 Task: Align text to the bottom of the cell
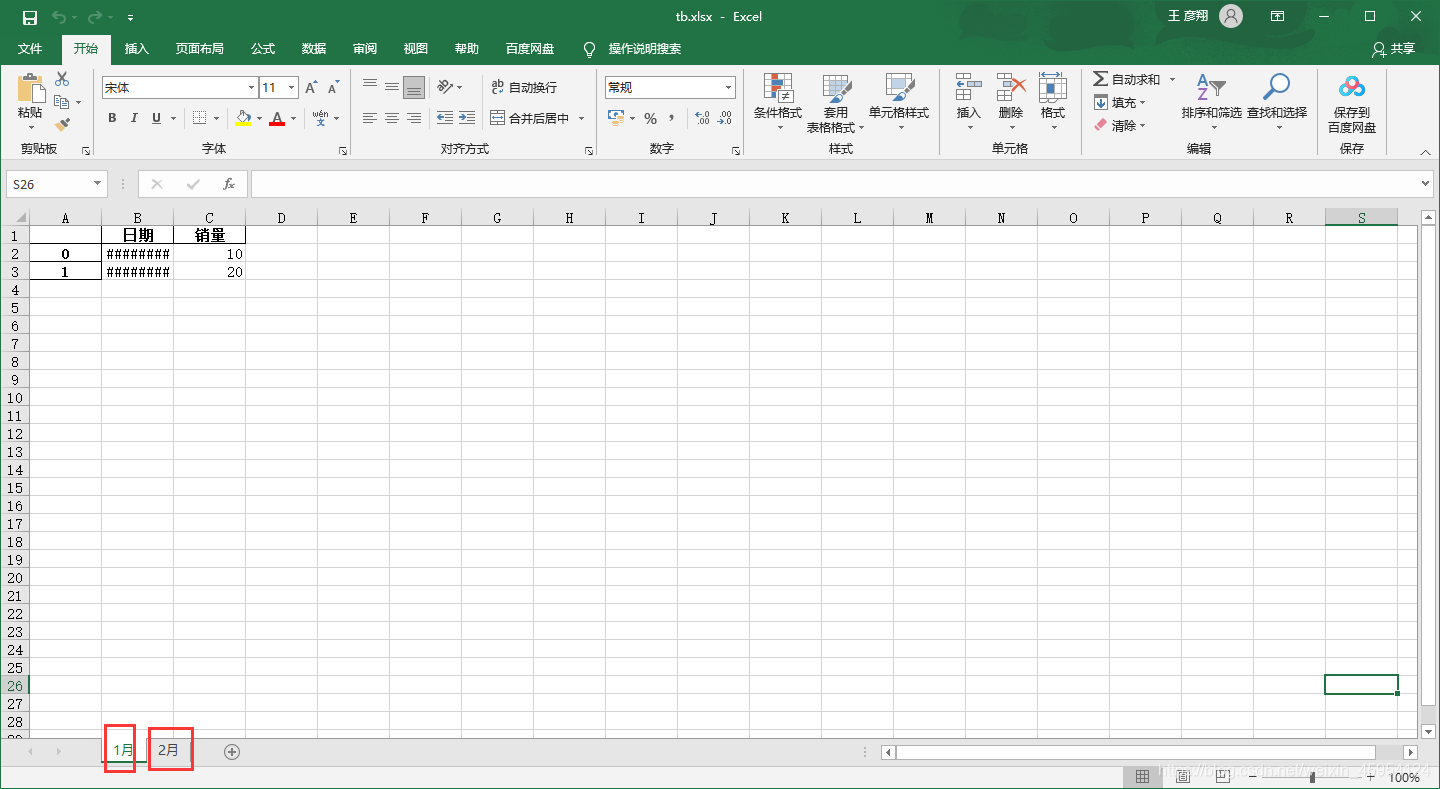(x=414, y=87)
